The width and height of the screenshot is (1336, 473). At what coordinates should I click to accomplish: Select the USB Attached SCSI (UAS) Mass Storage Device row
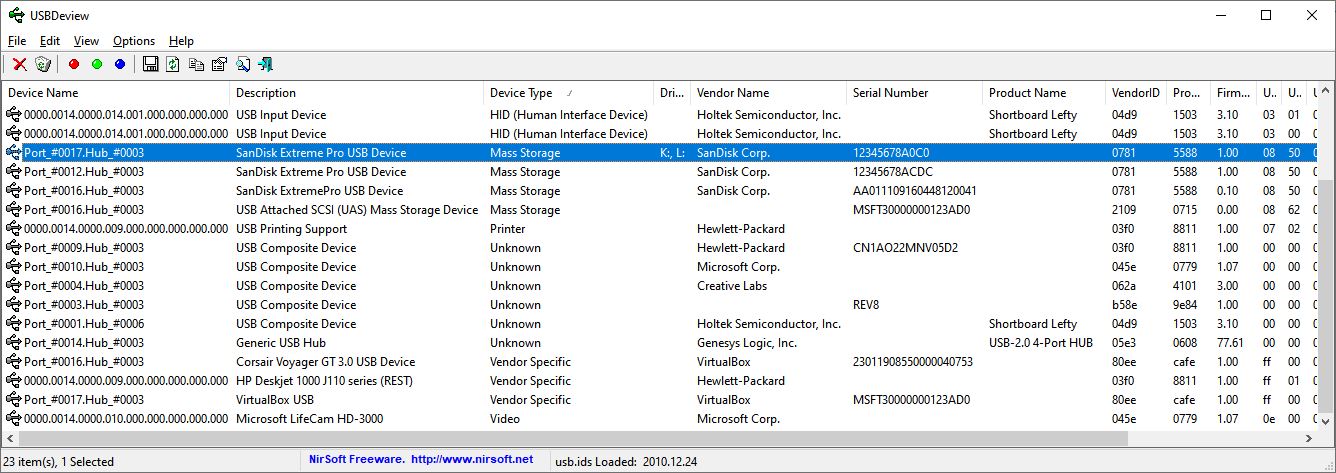coord(660,210)
